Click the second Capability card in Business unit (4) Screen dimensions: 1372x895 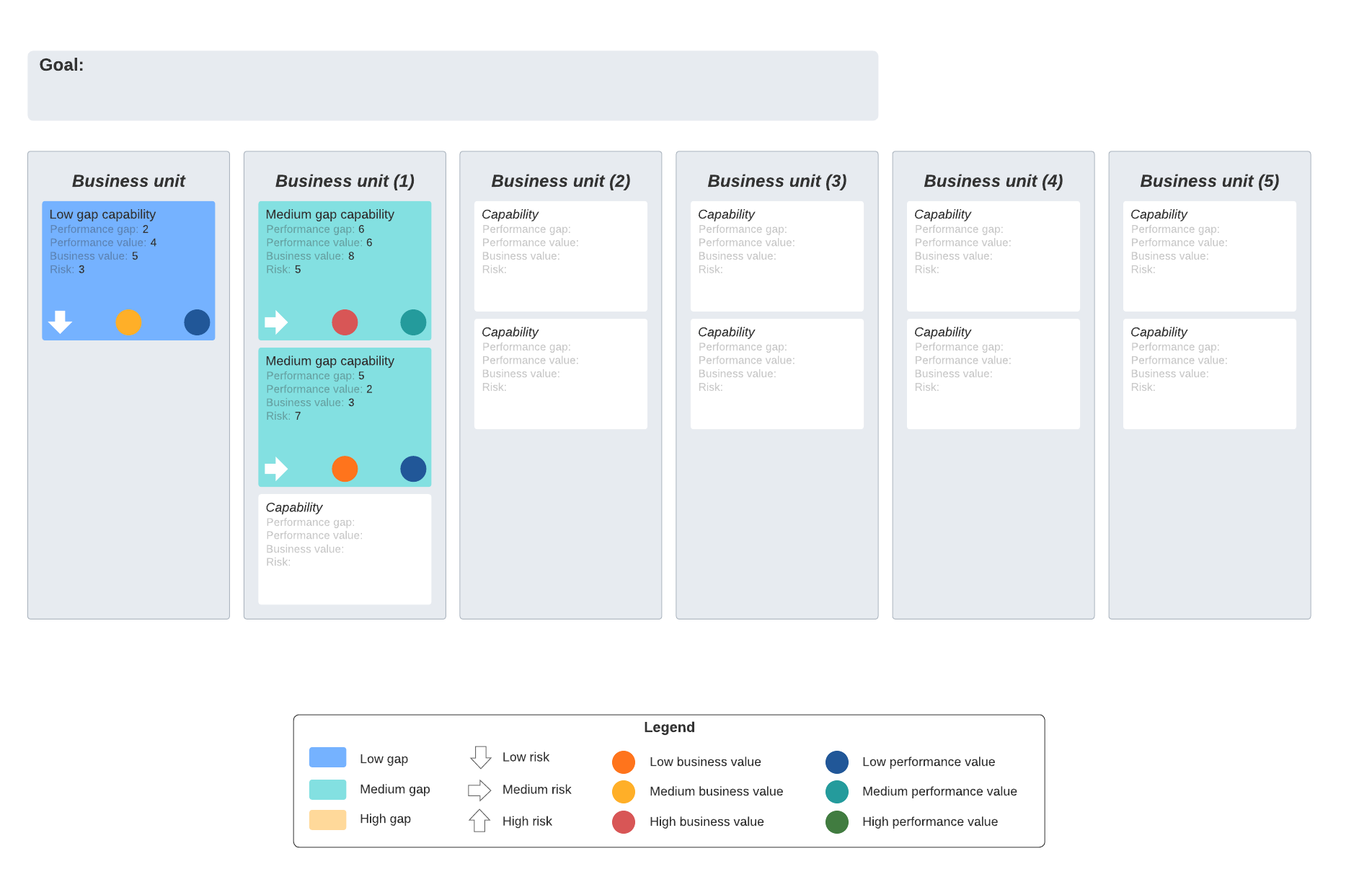993,374
